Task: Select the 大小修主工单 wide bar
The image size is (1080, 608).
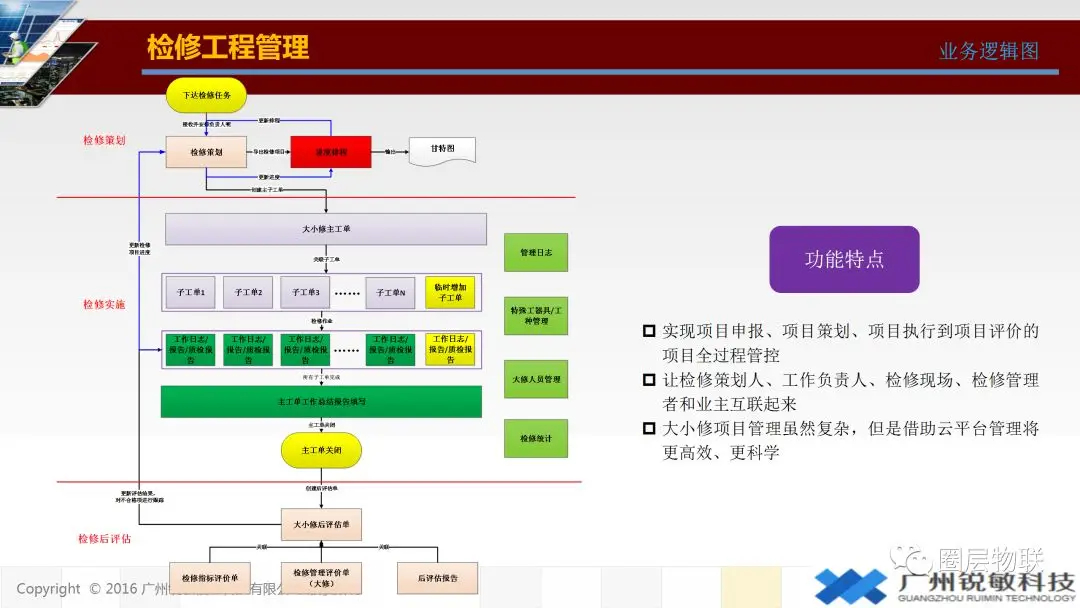Action: click(x=326, y=229)
